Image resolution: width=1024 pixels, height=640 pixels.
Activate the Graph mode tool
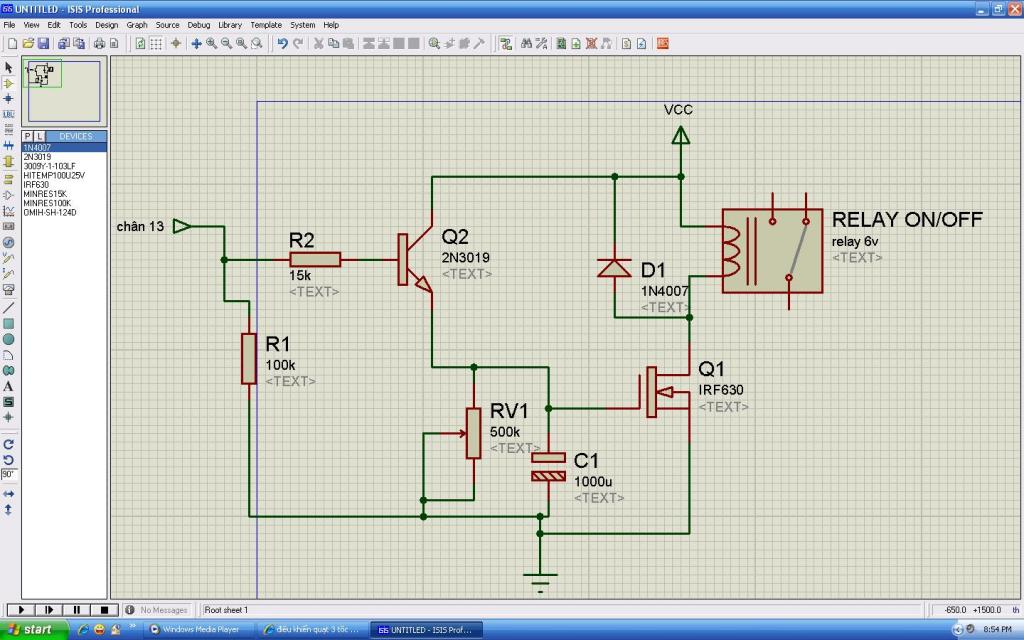8,211
